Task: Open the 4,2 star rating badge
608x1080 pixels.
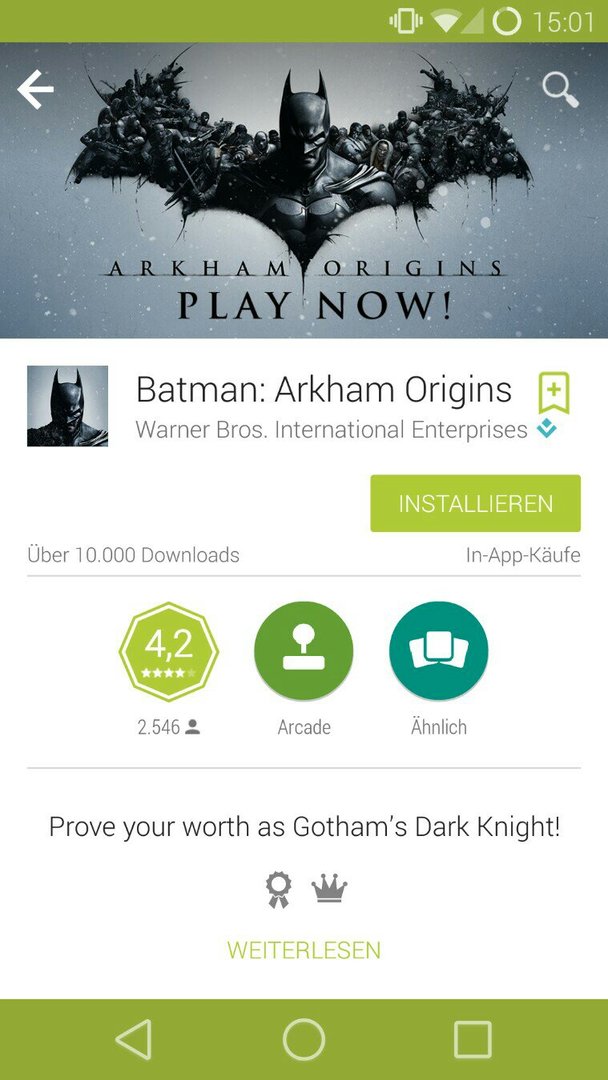Action: (x=169, y=652)
